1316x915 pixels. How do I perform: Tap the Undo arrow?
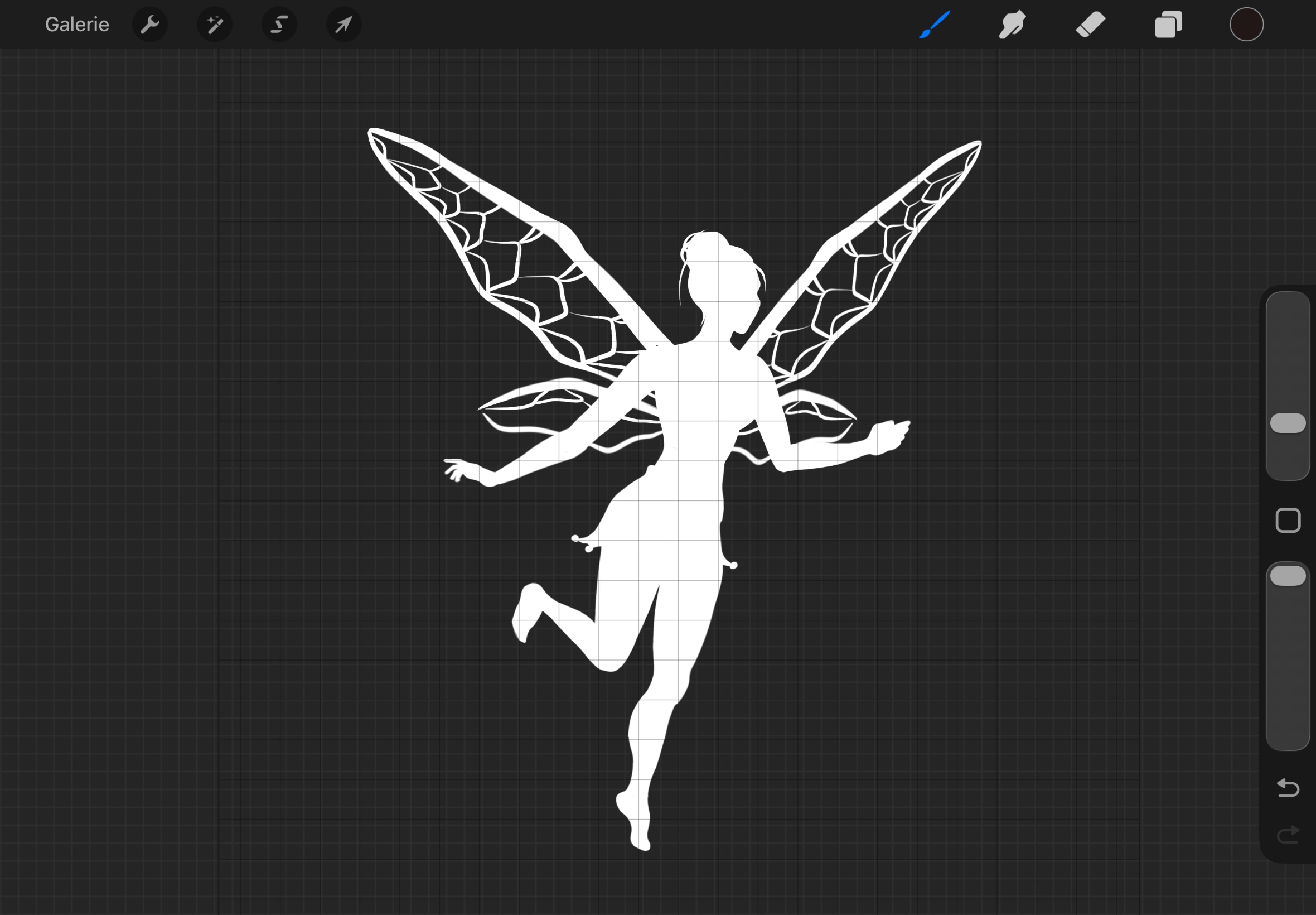(x=1288, y=788)
